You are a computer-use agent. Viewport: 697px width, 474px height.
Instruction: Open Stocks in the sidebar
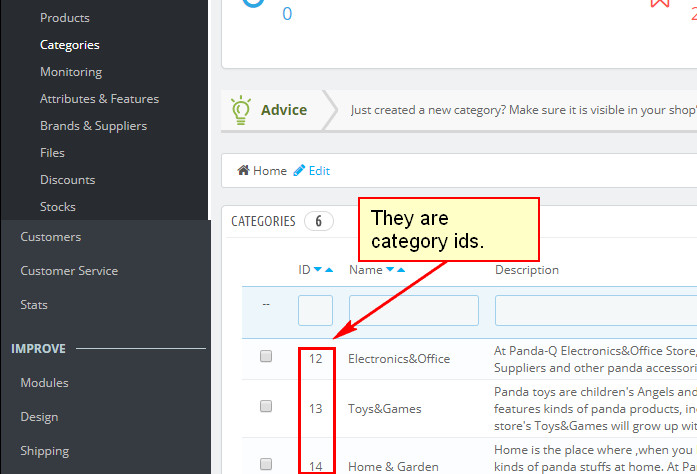[57, 207]
